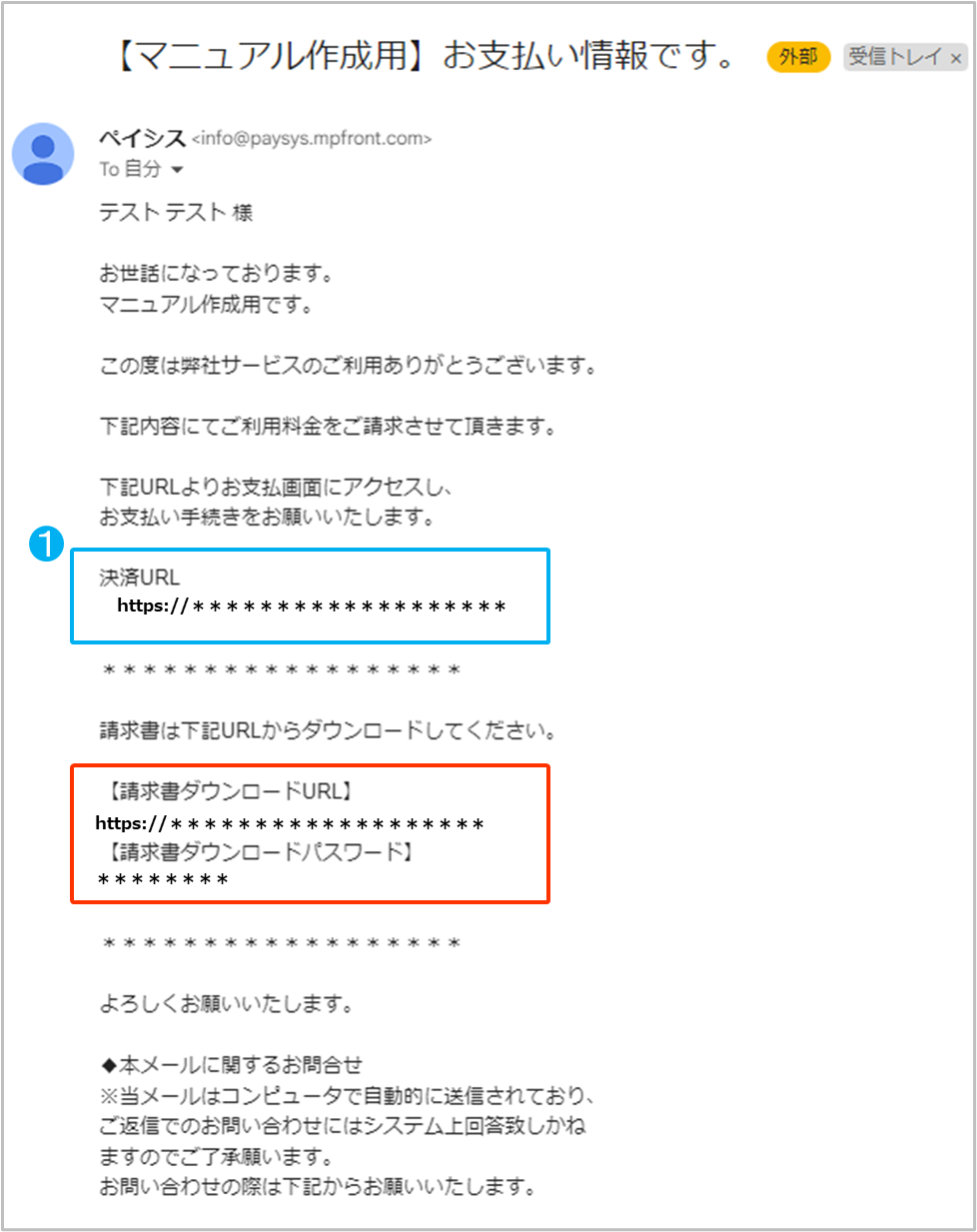Click the To 自分 recipient text
977x1232 pixels.
pos(130,169)
